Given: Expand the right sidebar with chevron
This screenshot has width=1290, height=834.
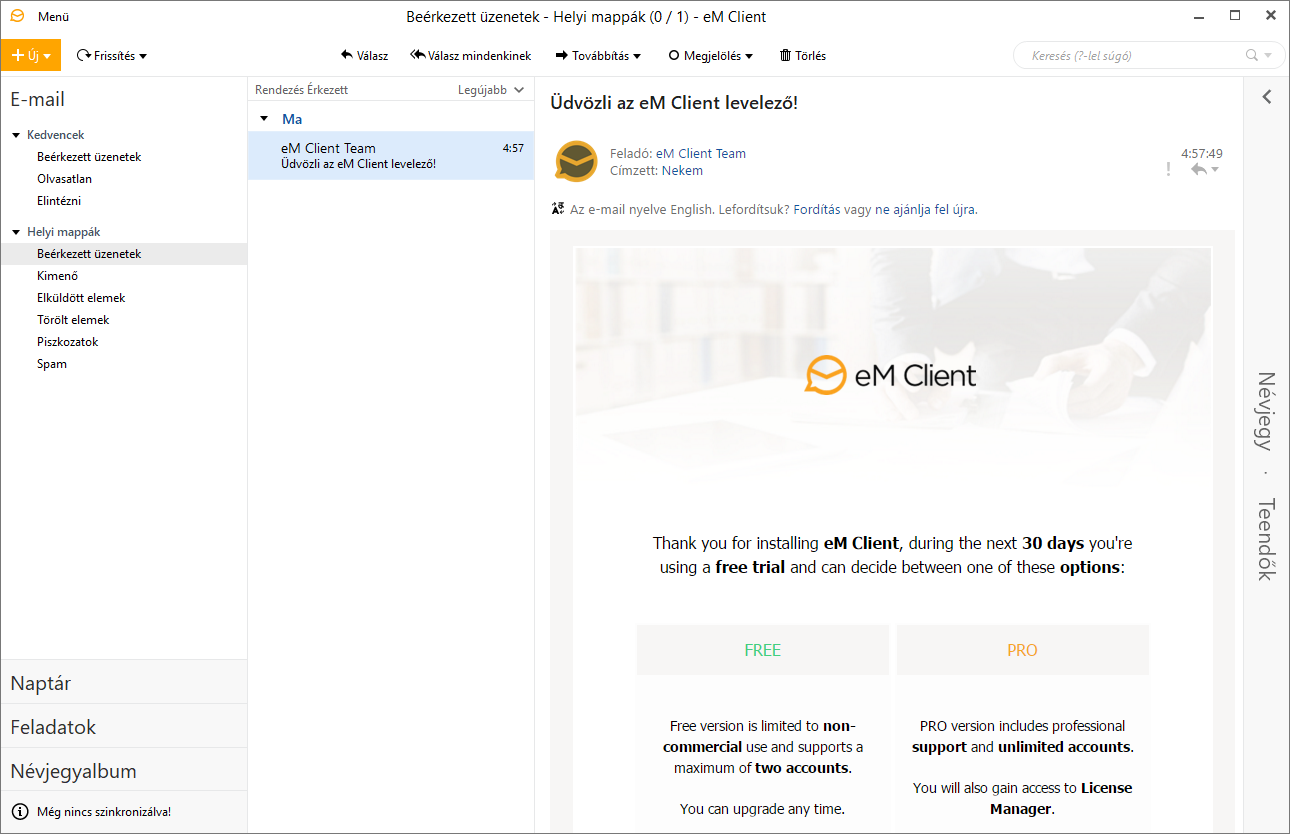Looking at the screenshot, I should point(1266,97).
